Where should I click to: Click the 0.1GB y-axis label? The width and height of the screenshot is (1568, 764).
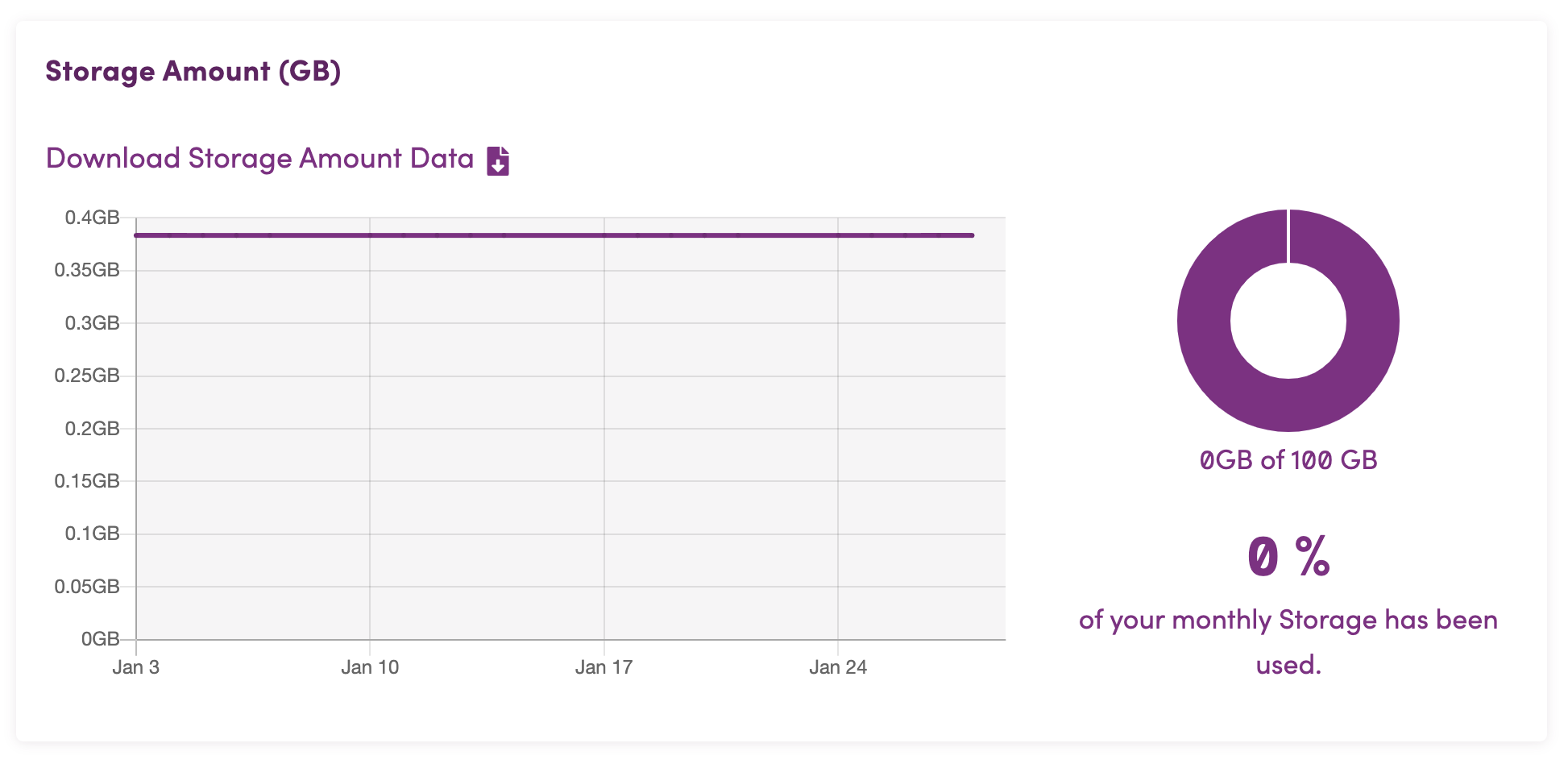pos(92,534)
